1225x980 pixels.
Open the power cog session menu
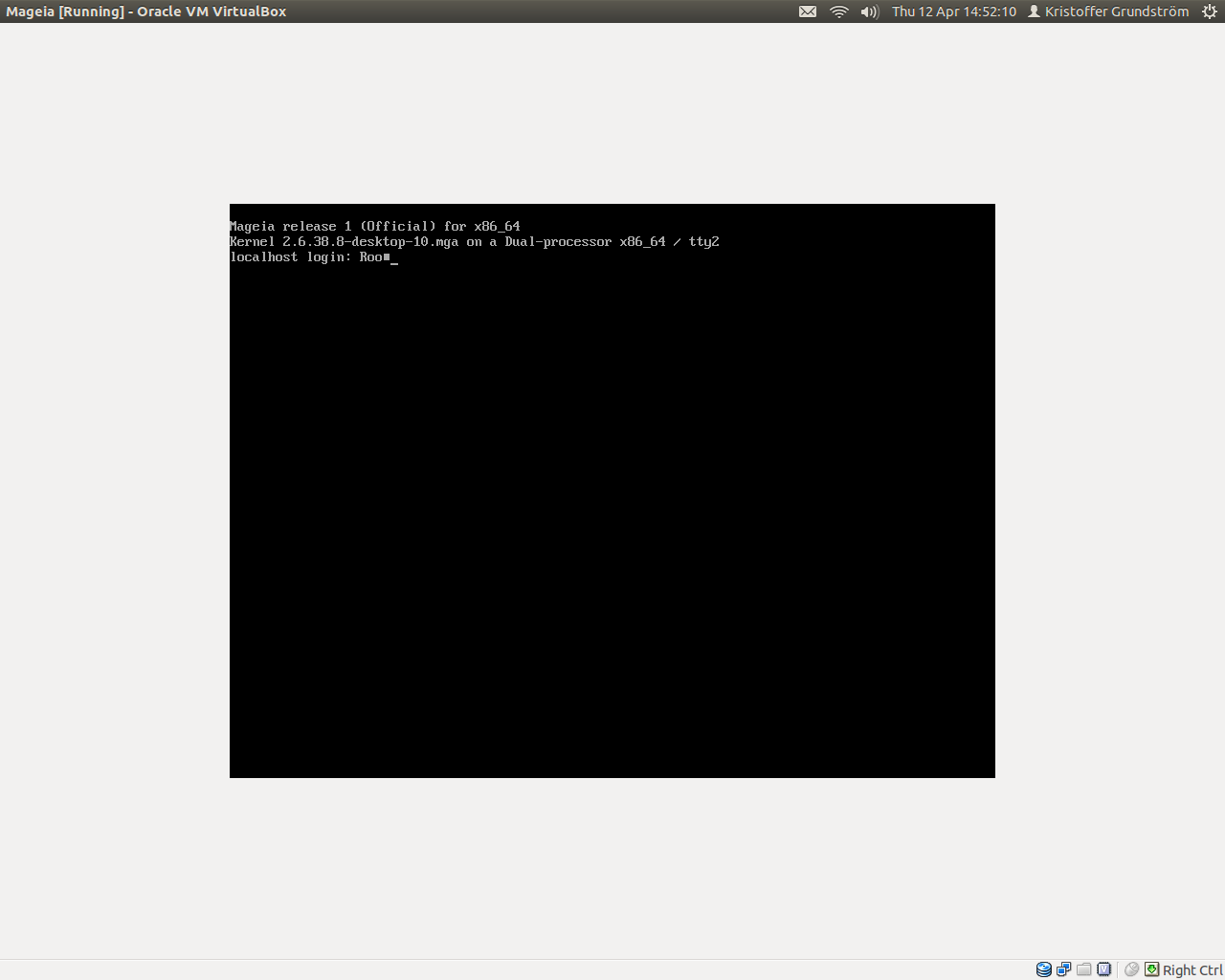pyautogui.click(x=1210, y=11)
